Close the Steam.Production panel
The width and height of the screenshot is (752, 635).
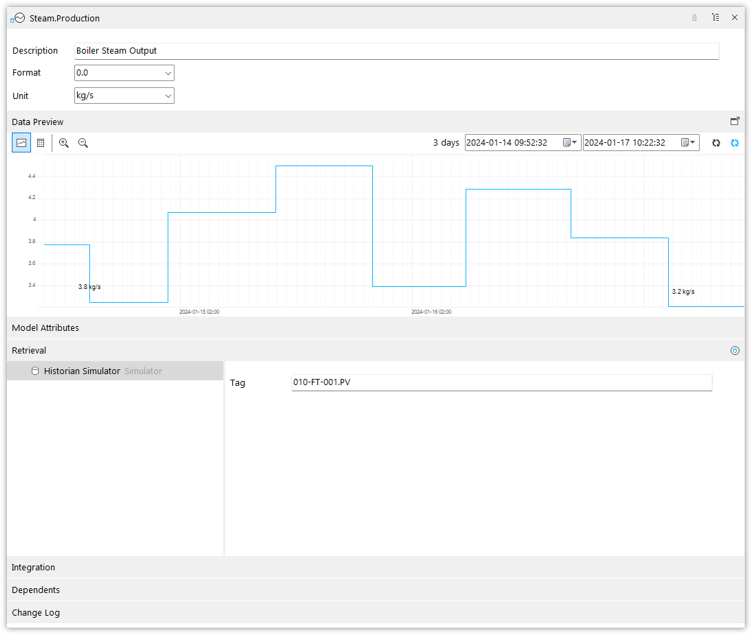click(x=735, y=18)
